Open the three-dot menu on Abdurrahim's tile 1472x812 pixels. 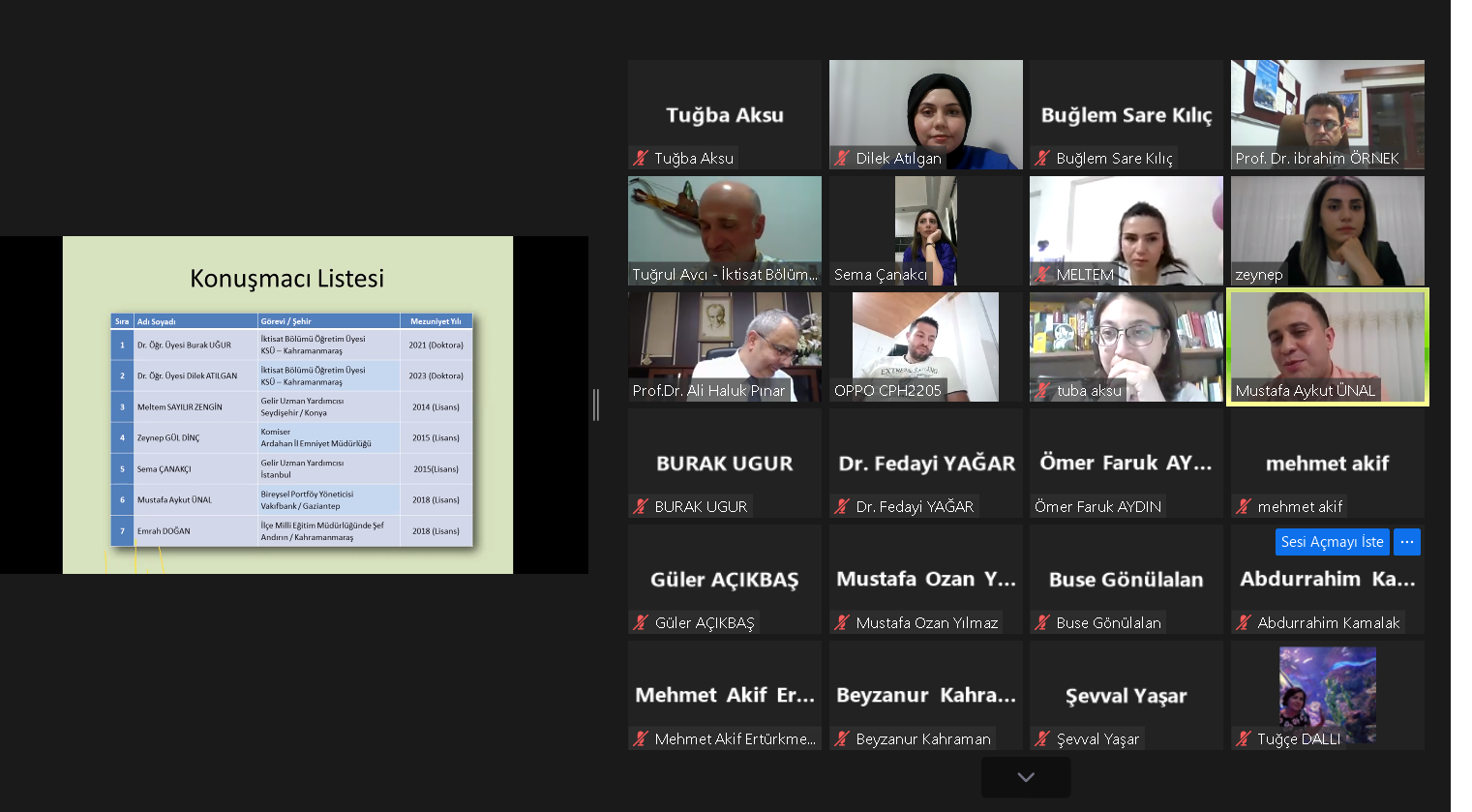[1407, 542]
